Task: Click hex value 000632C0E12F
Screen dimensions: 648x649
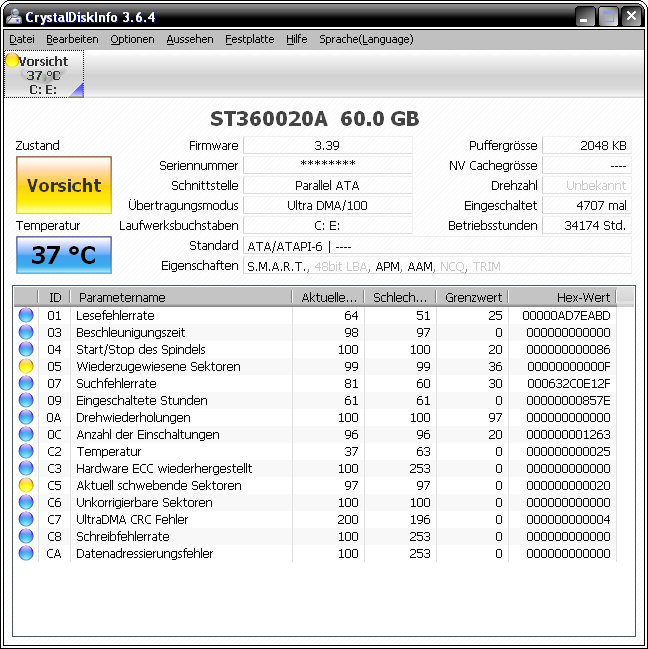Action: (569, 383)
